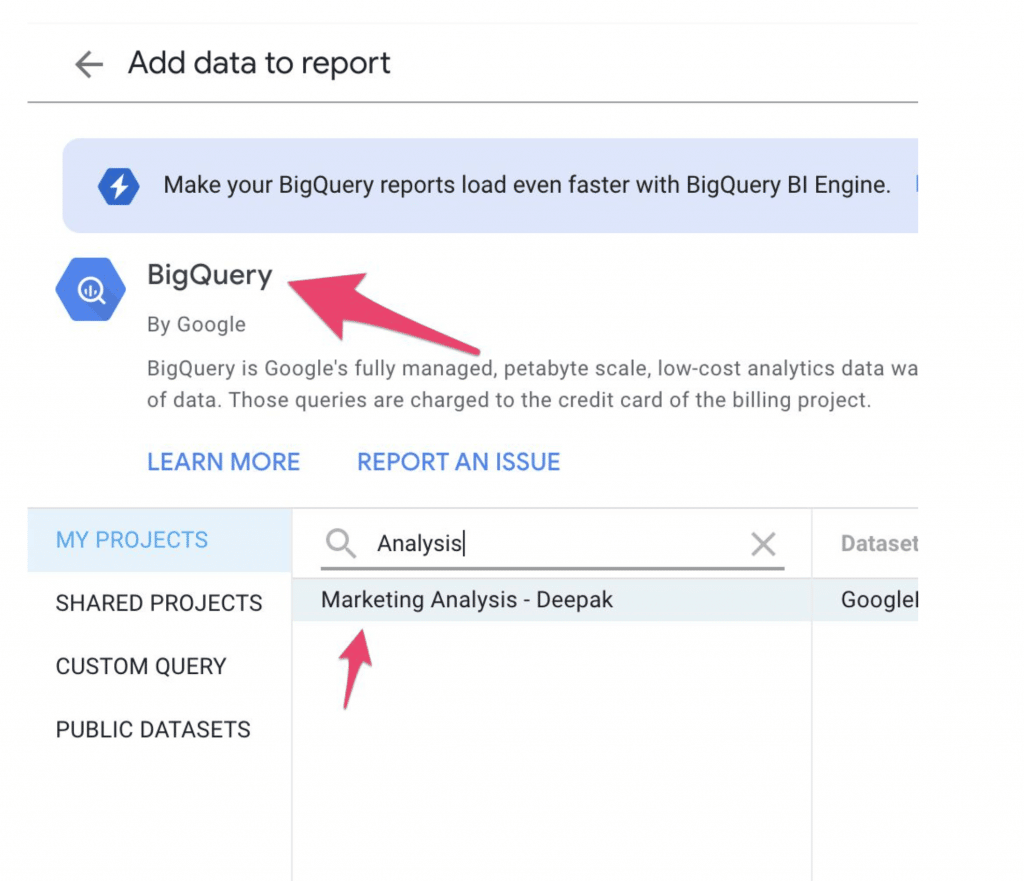Image resolution: width=1024 pixels, height=881 pixels.
Task: Switch to SHARED PROJECTS
Action: point(159,603)
